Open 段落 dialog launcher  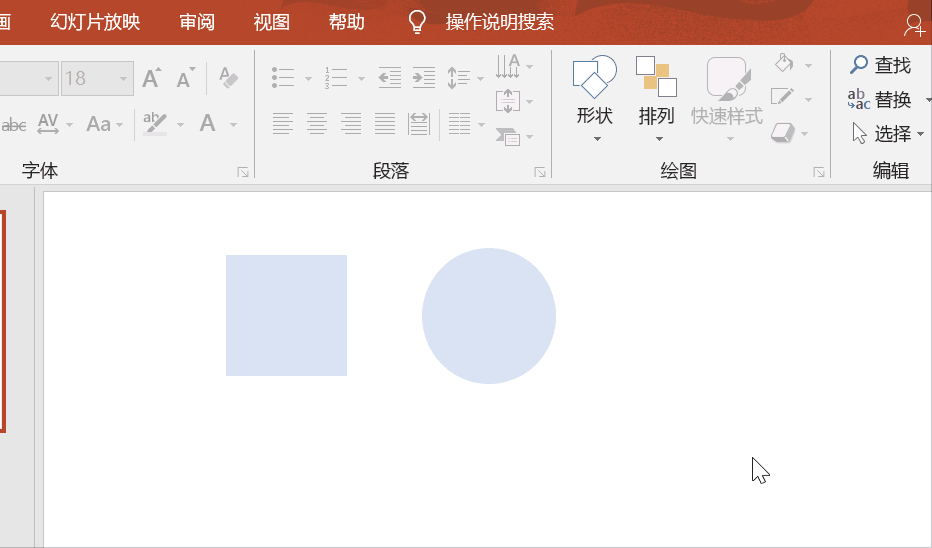(x=540, y=172)
